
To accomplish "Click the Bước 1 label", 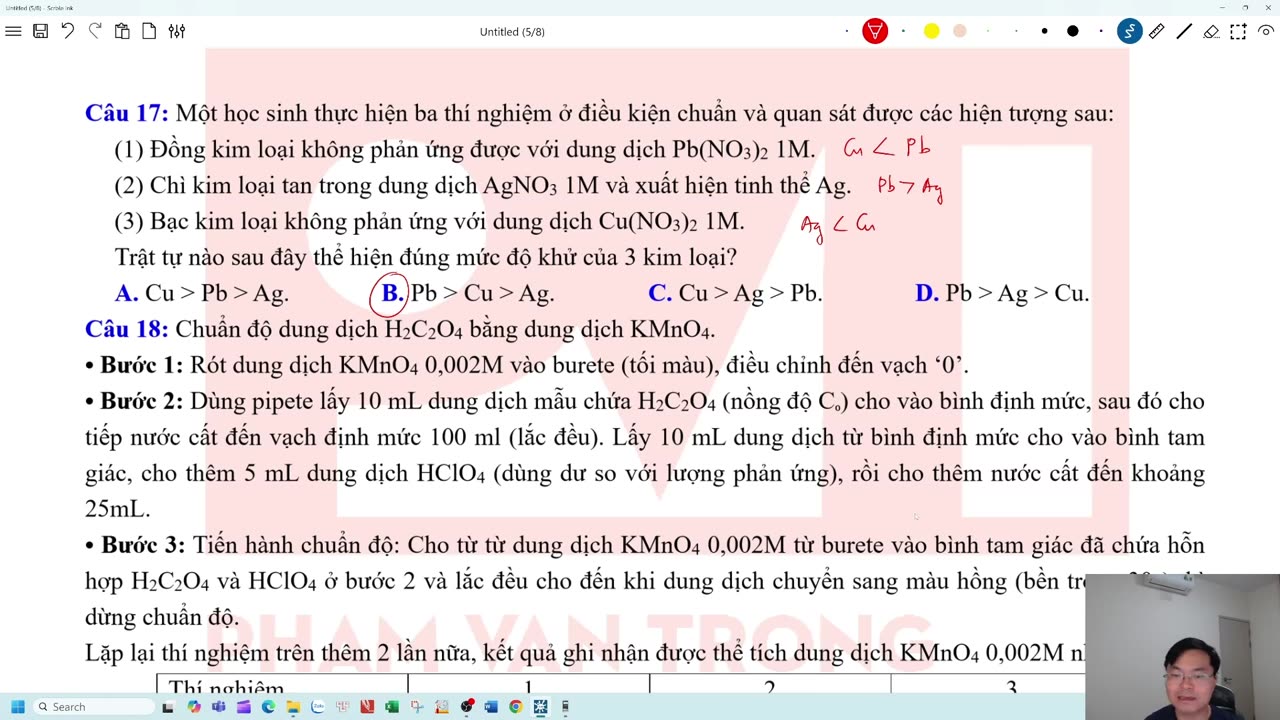I will coord(142,365).
